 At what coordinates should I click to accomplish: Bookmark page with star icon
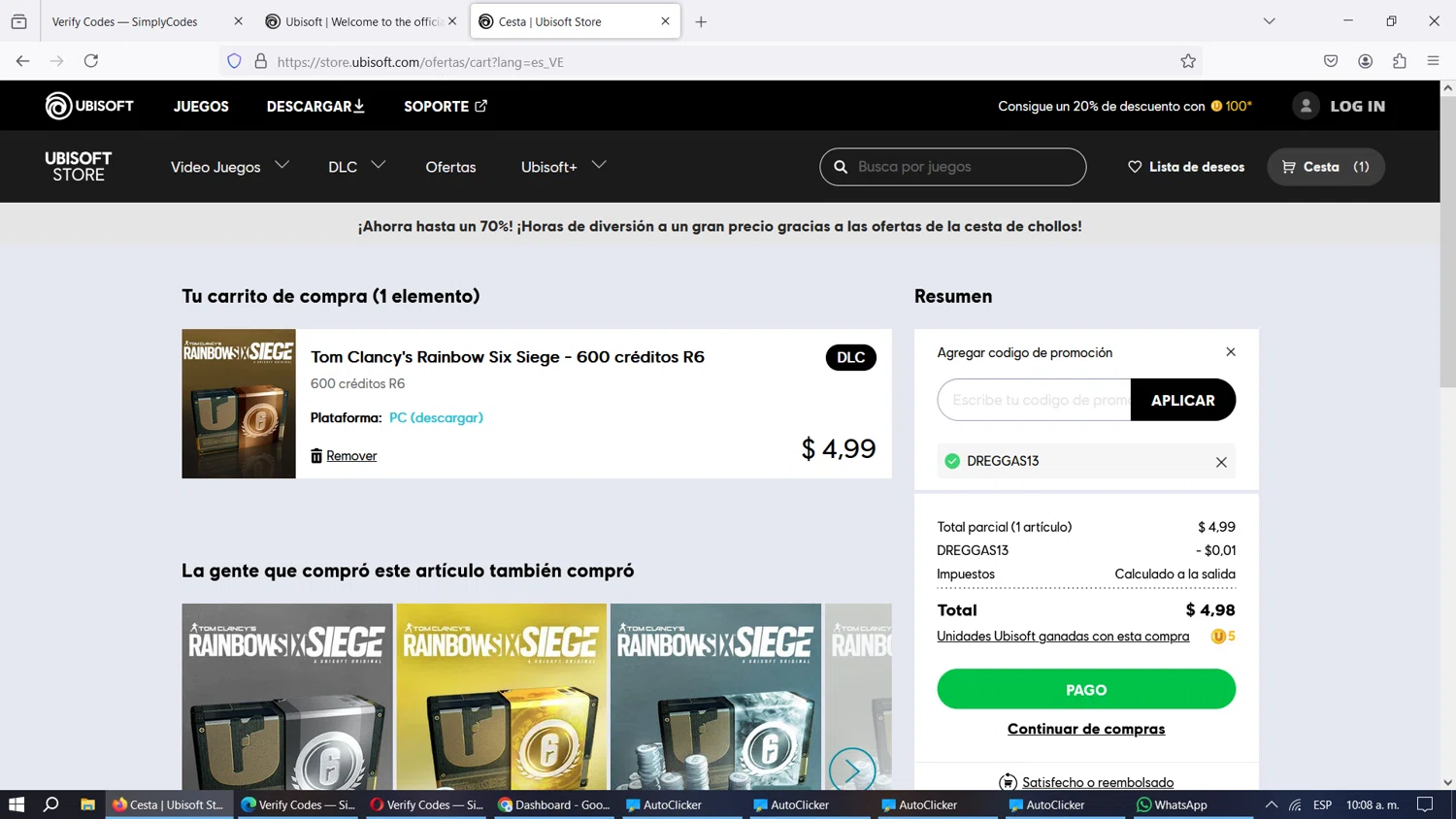coord(1188,61)
